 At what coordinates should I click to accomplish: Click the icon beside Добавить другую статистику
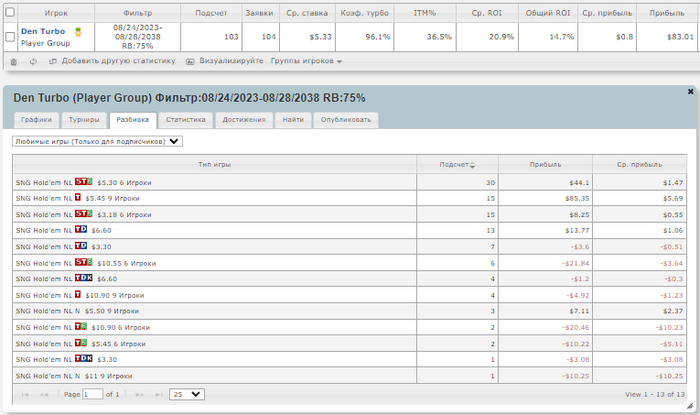coord(53,61)
